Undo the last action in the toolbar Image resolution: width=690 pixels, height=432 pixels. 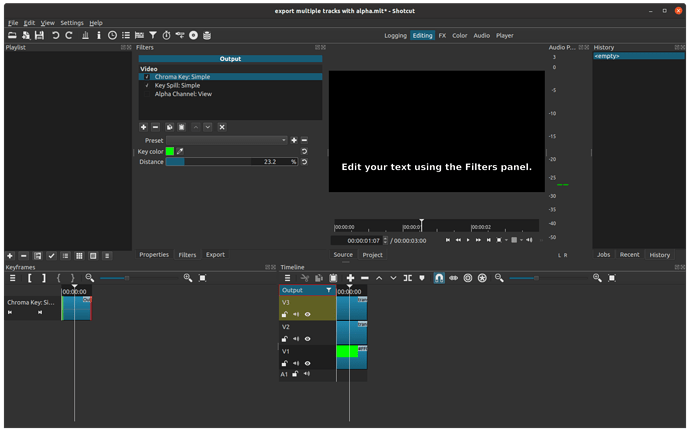(x=55, y=35)
